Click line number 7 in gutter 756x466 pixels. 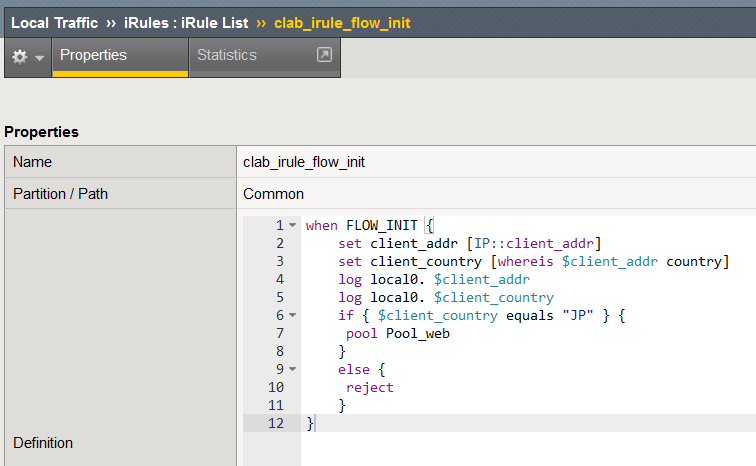(x=280, y=333)
